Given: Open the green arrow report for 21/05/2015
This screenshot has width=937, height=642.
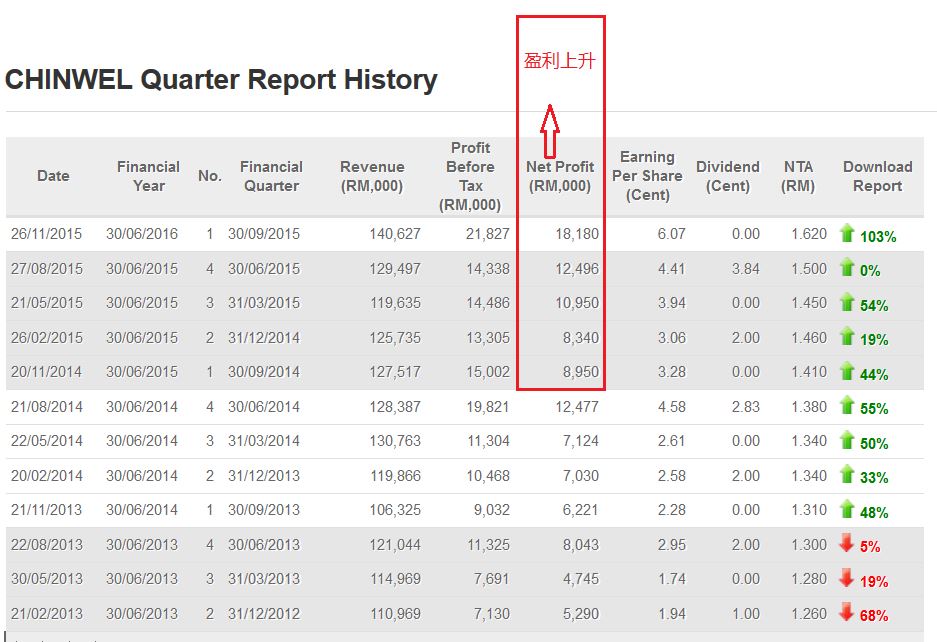Looking at the screenshot, I should pos(847,302).
